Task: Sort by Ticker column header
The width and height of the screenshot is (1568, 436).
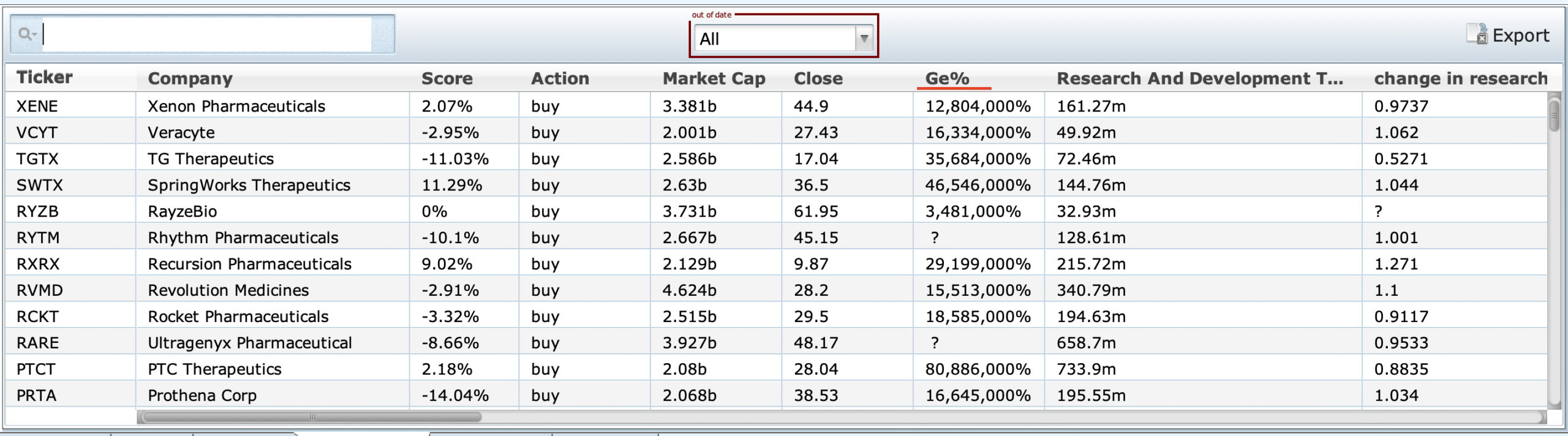Action: tap(45, 77)
